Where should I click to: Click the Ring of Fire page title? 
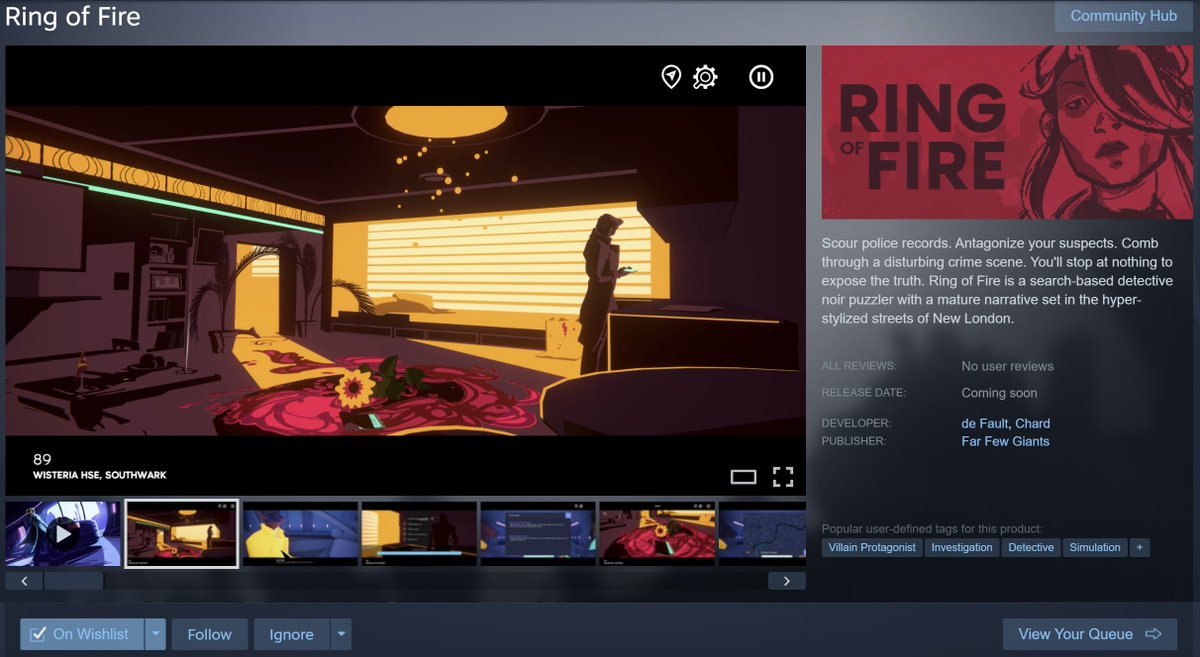pyautogui.click(x=73, y=17)
